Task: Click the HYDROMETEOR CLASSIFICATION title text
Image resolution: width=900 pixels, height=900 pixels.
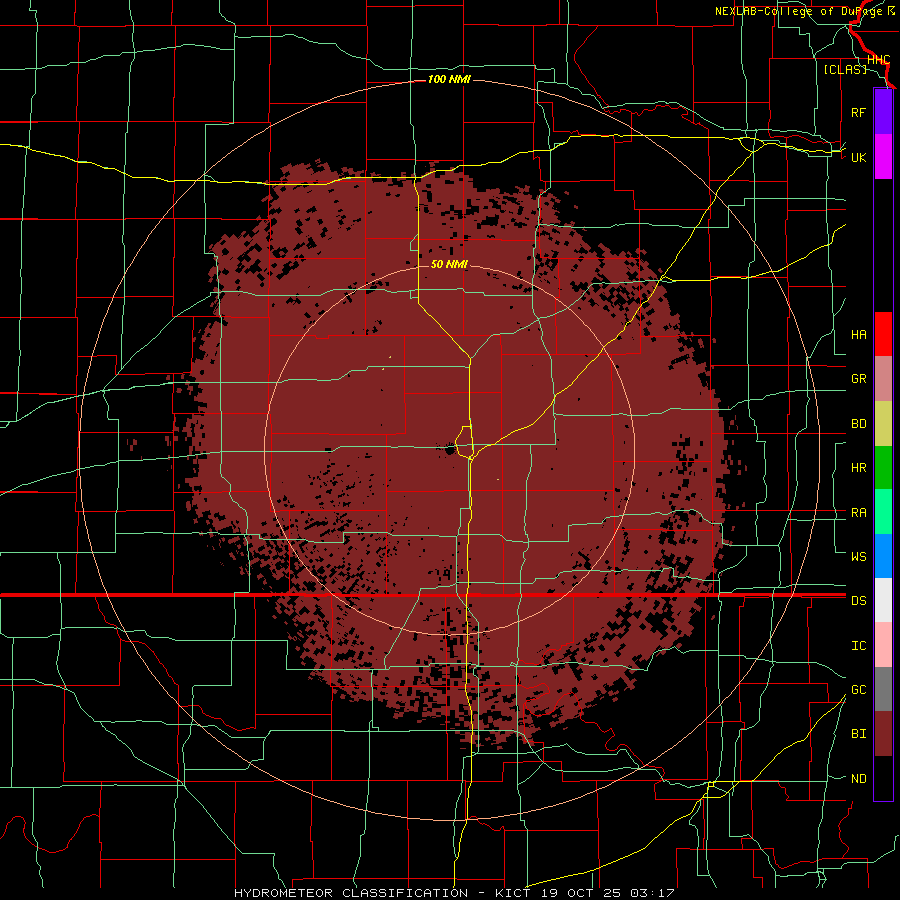Action: [351, 893]
